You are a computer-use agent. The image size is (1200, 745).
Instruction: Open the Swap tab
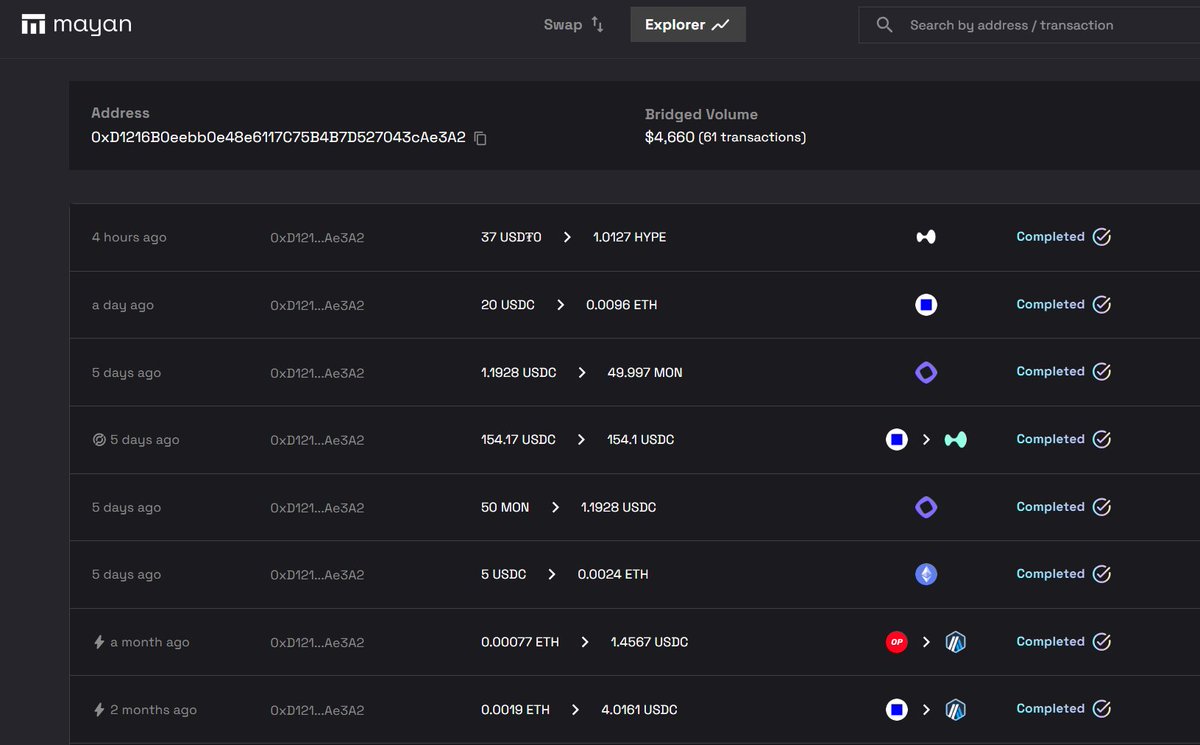[x=574, y=25]
